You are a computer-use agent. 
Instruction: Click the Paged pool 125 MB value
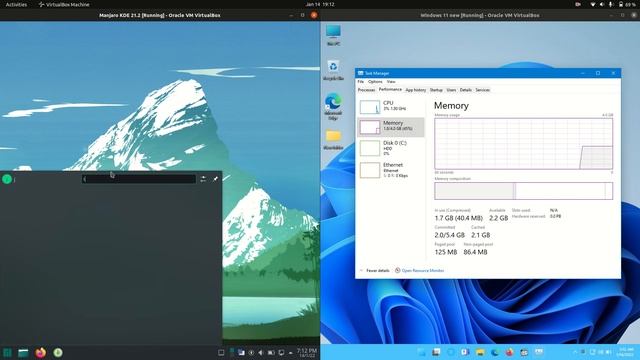coord(446,252)
